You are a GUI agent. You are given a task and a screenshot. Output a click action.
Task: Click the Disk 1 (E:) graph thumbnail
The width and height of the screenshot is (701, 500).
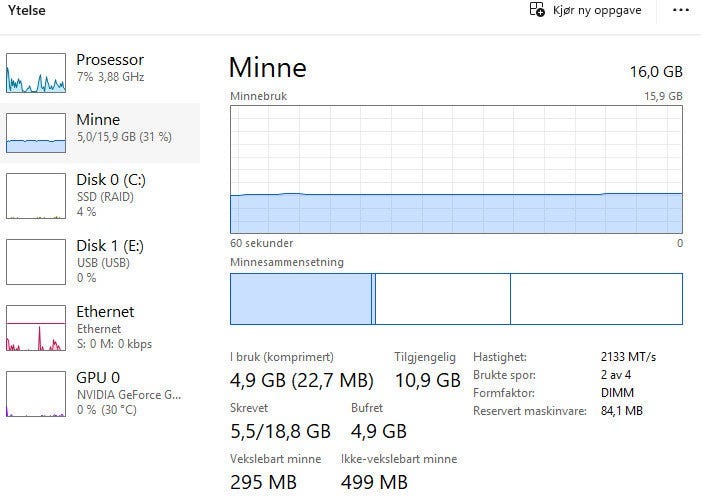pyautogui.click(x=36, y=261)
